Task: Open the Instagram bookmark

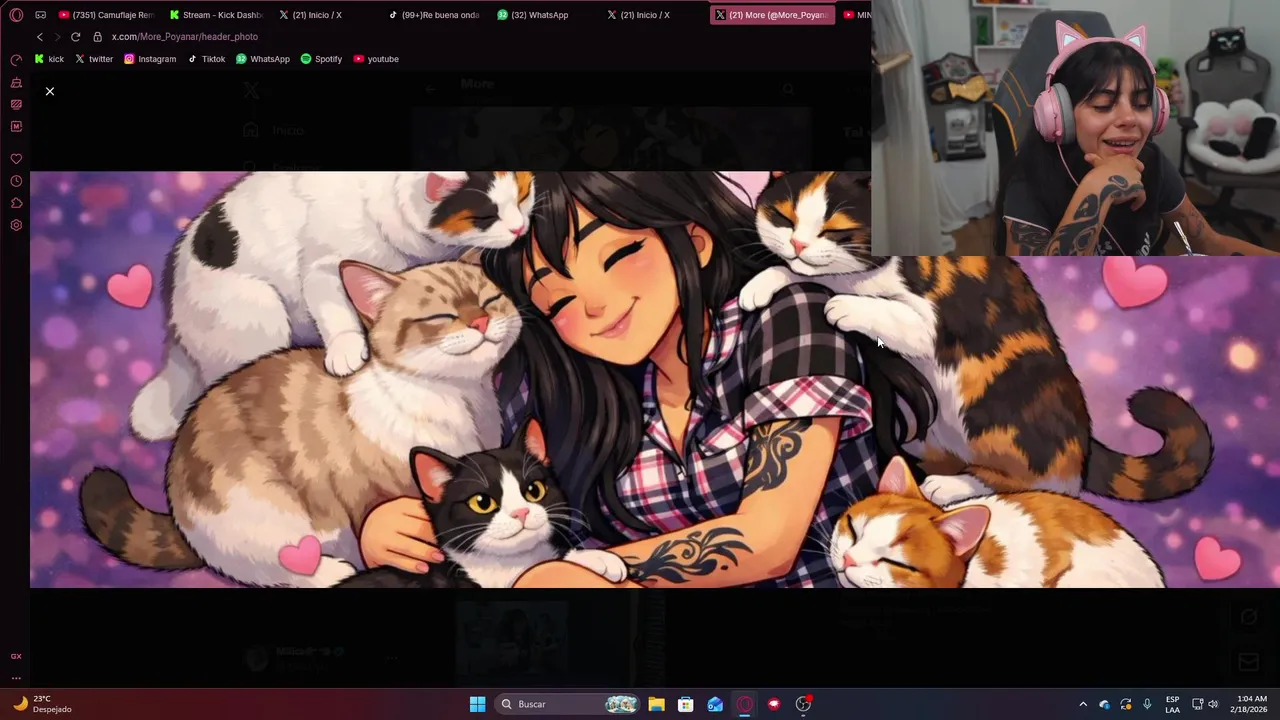Action: pos(150,59)
